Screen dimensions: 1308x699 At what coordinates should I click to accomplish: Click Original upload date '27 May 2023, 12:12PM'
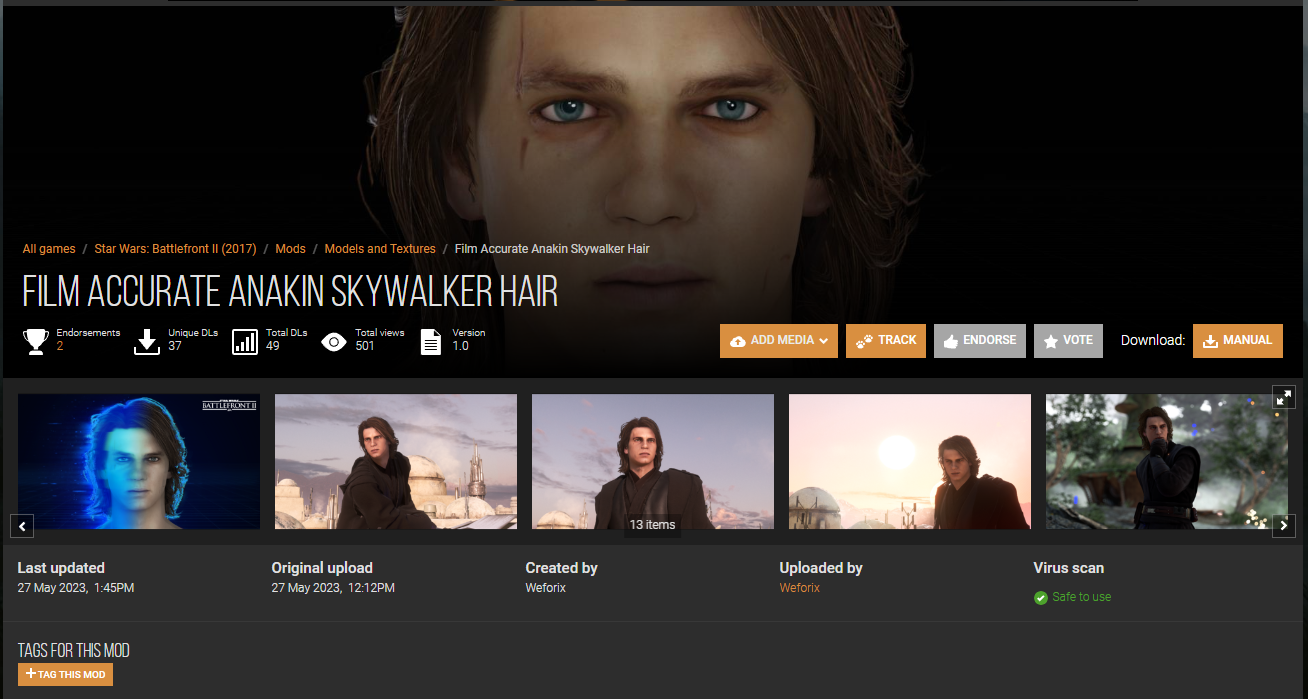pyautogui.click(x=333, y=588)
